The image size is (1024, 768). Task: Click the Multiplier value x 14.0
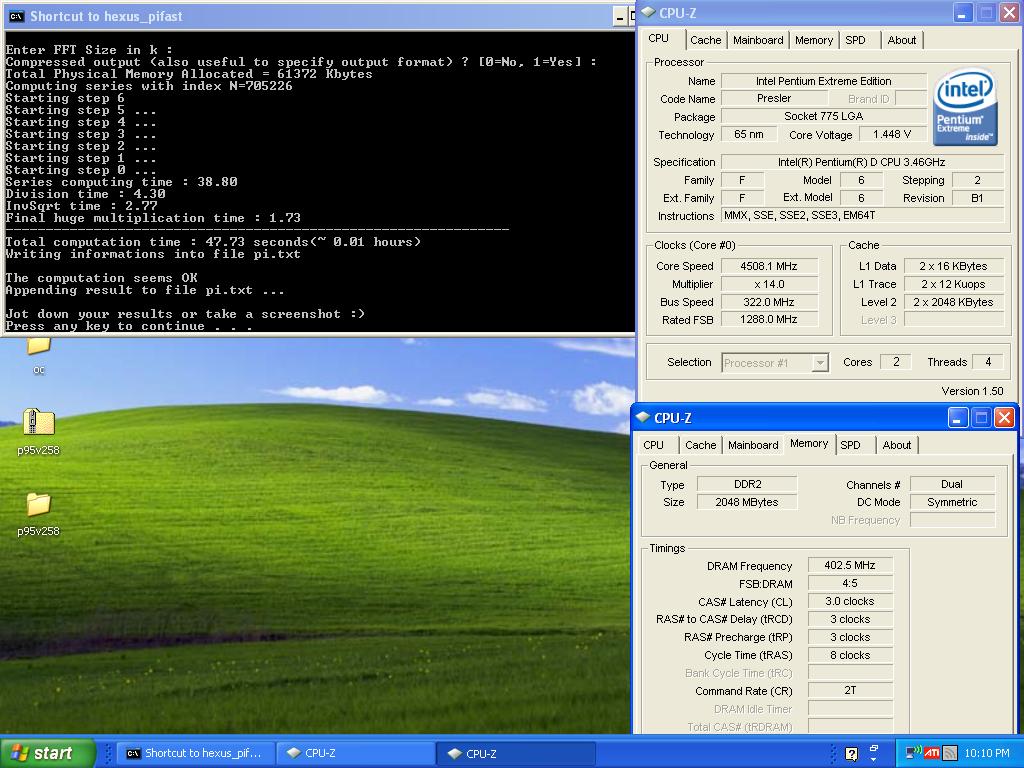pos(769,284)
